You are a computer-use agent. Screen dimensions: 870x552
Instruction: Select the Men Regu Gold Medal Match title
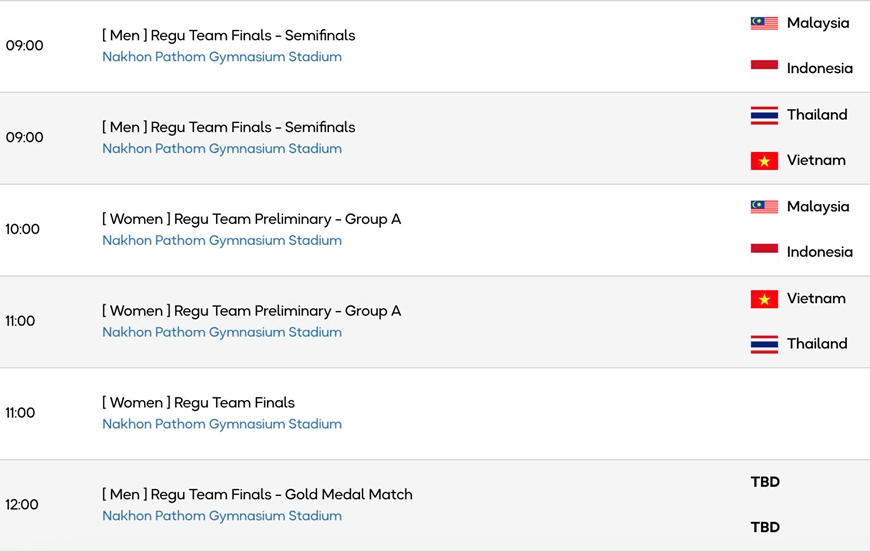257,494
